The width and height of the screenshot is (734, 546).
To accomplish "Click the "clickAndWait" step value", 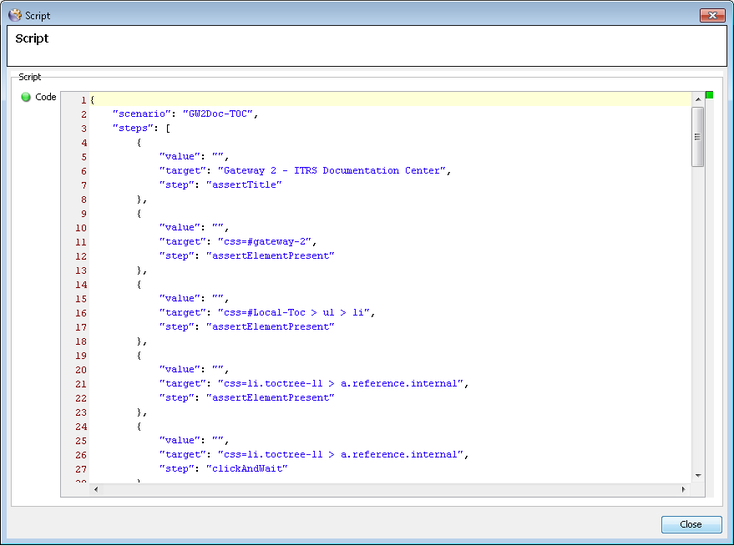I will (x=246, y=468).
